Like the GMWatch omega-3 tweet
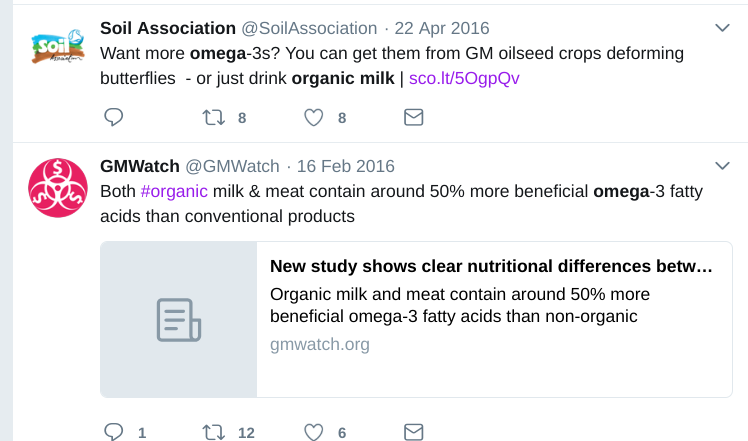This screenshot has height=441, width=748. coord(314,432)
